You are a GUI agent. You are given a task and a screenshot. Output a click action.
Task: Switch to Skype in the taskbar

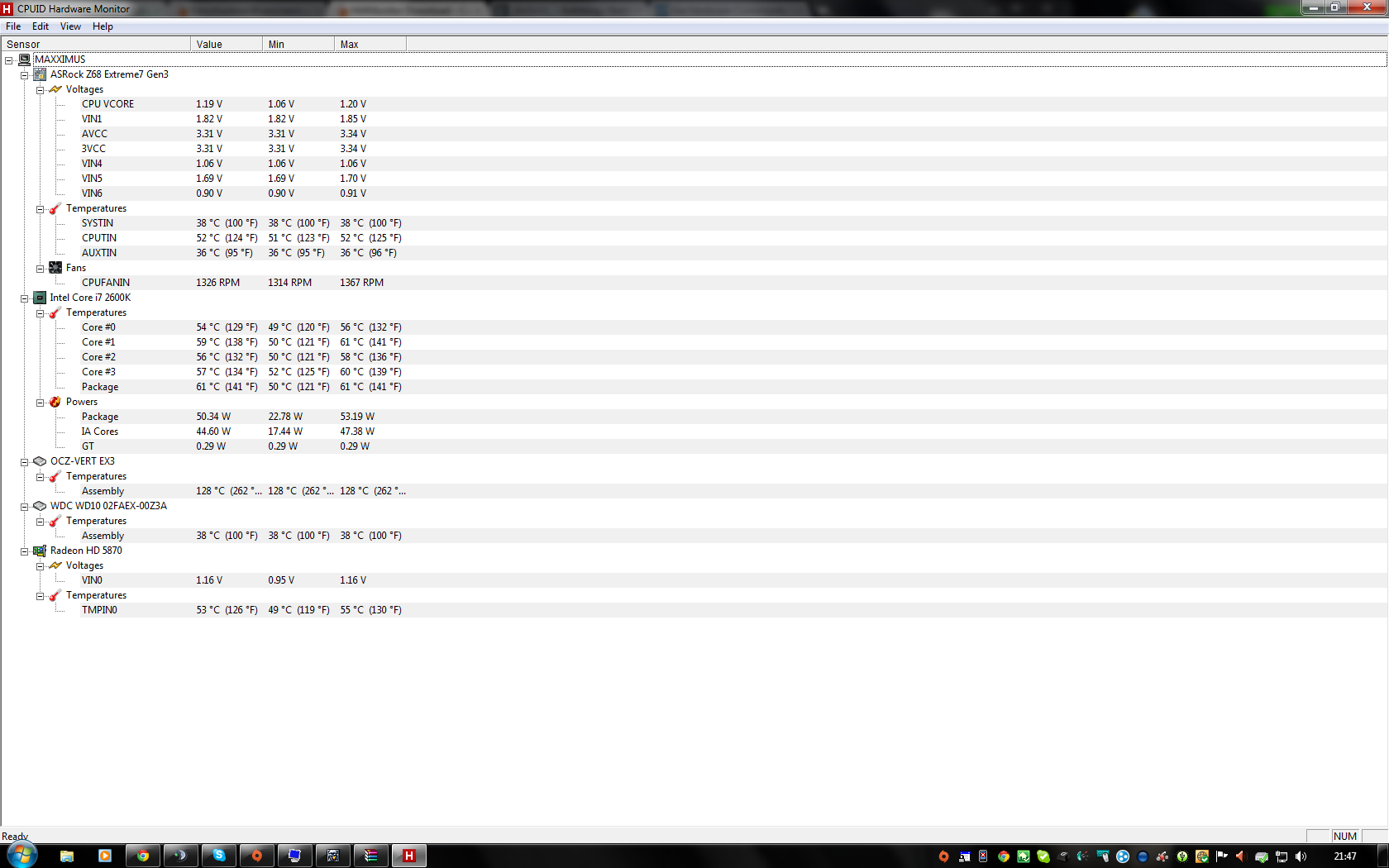point(219,856)
